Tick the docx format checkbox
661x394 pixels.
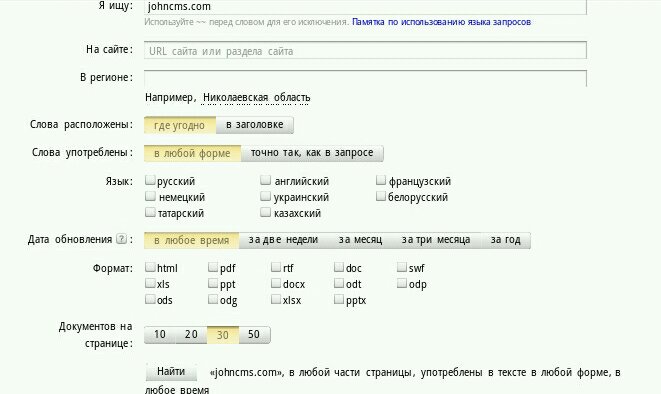click(x=276, y=283)
